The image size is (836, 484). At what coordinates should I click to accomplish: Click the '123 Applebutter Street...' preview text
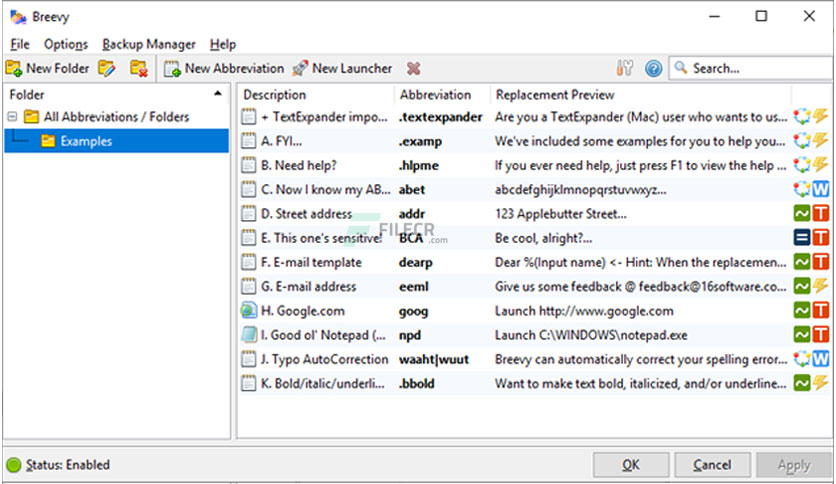[x=560, y=214]
